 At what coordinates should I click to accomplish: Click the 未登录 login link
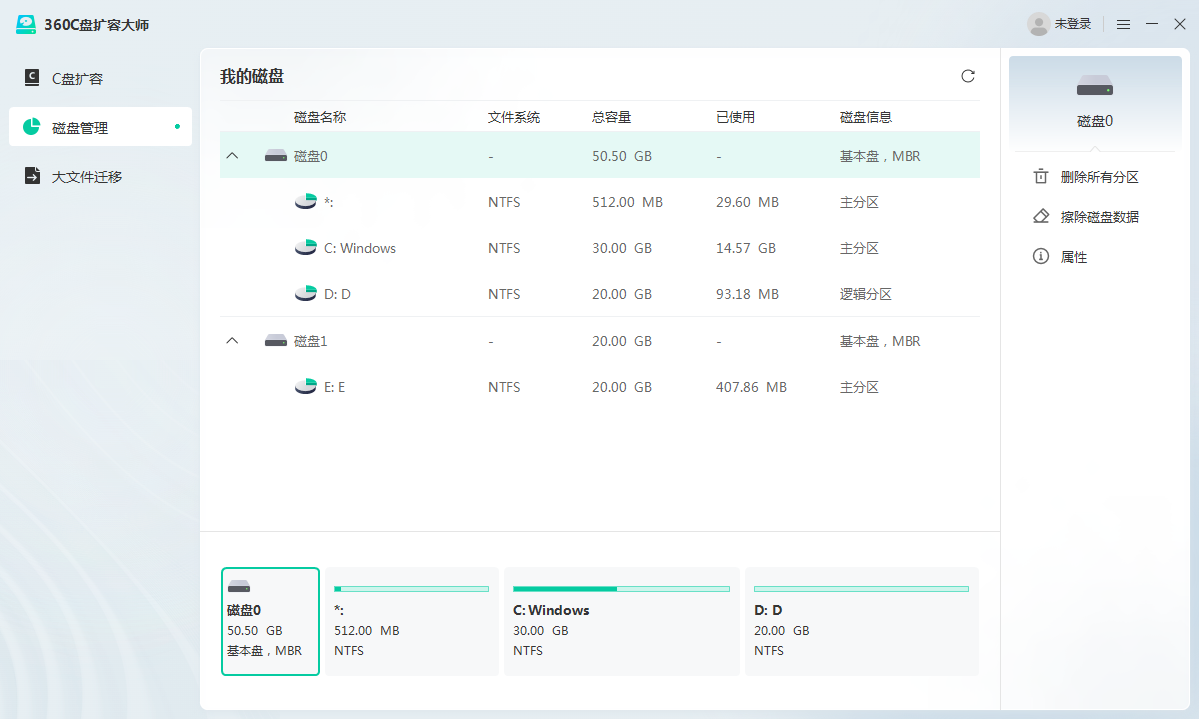tap(1072, 24)
